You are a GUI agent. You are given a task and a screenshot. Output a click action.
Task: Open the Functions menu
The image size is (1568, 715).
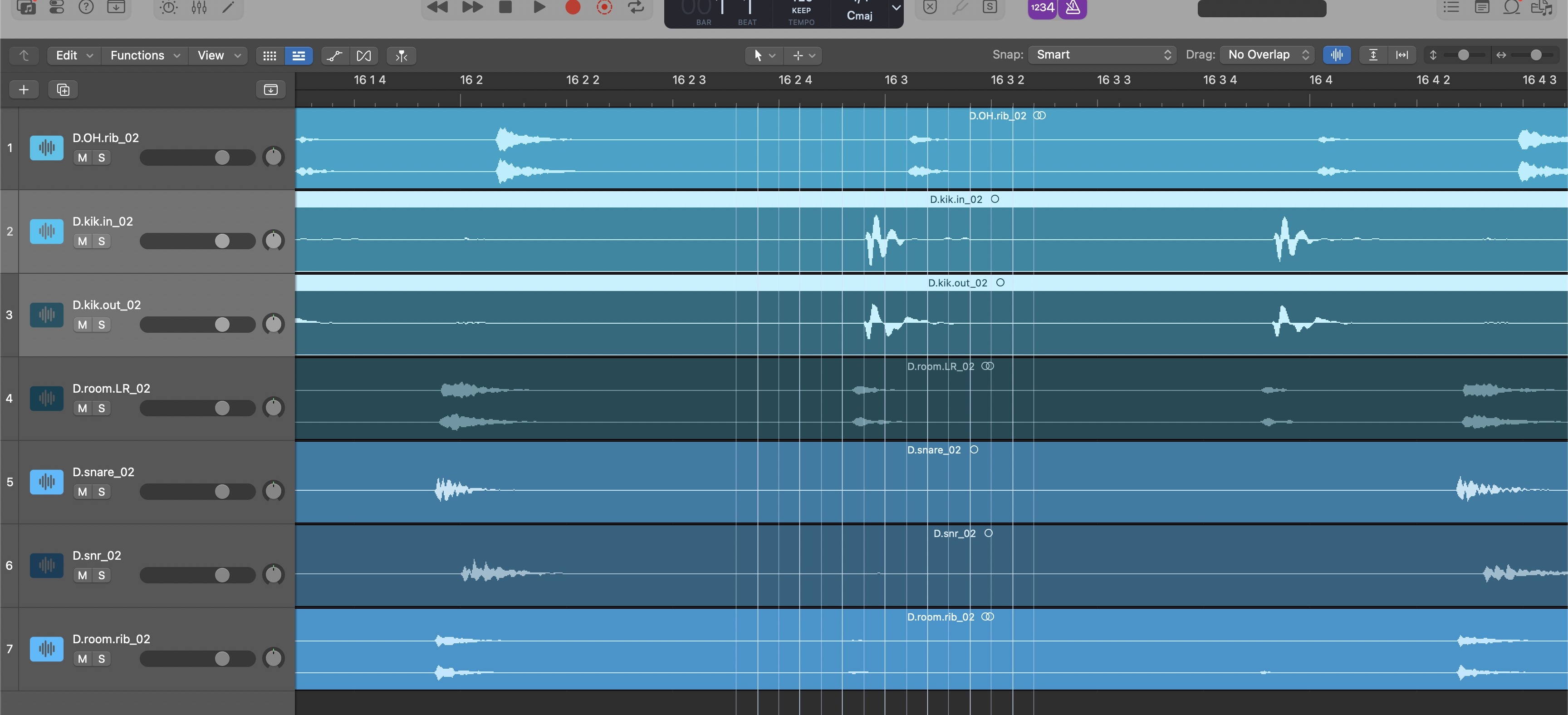(x=145, y=55)
